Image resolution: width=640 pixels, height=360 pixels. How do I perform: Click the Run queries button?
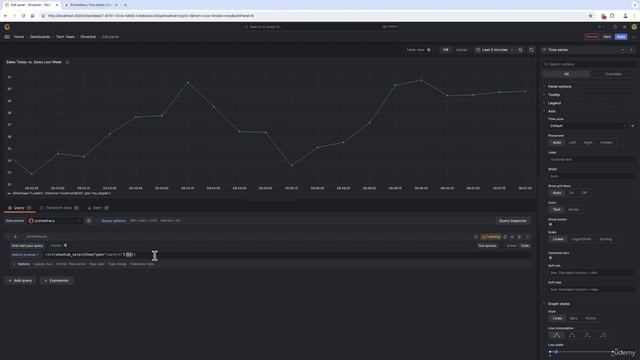(487, 246)
